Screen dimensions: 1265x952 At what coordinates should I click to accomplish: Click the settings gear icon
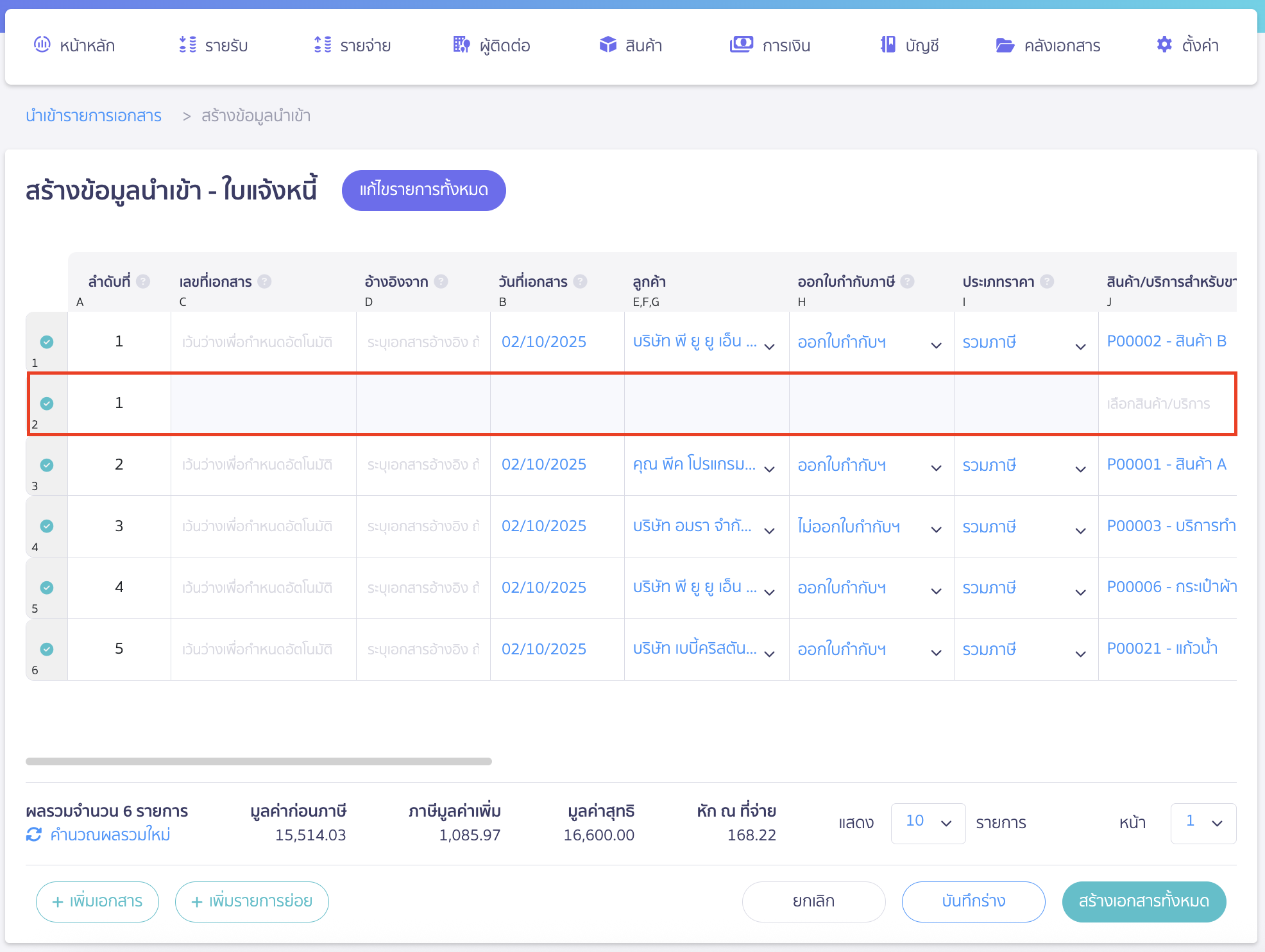pos(1164,45)
